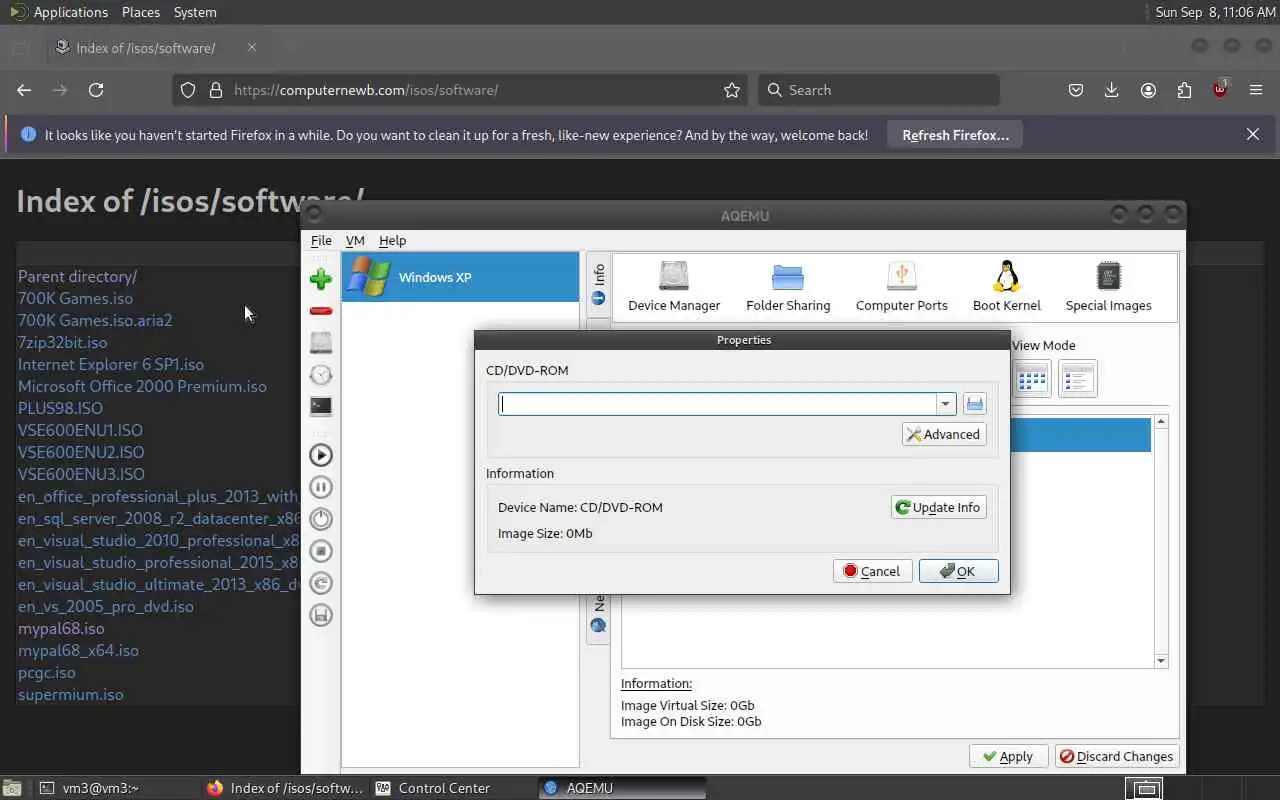Viewport: 1280px width, 800px height.
Task: Switch View Mode to icon grid view
Action: point(1032,379)
